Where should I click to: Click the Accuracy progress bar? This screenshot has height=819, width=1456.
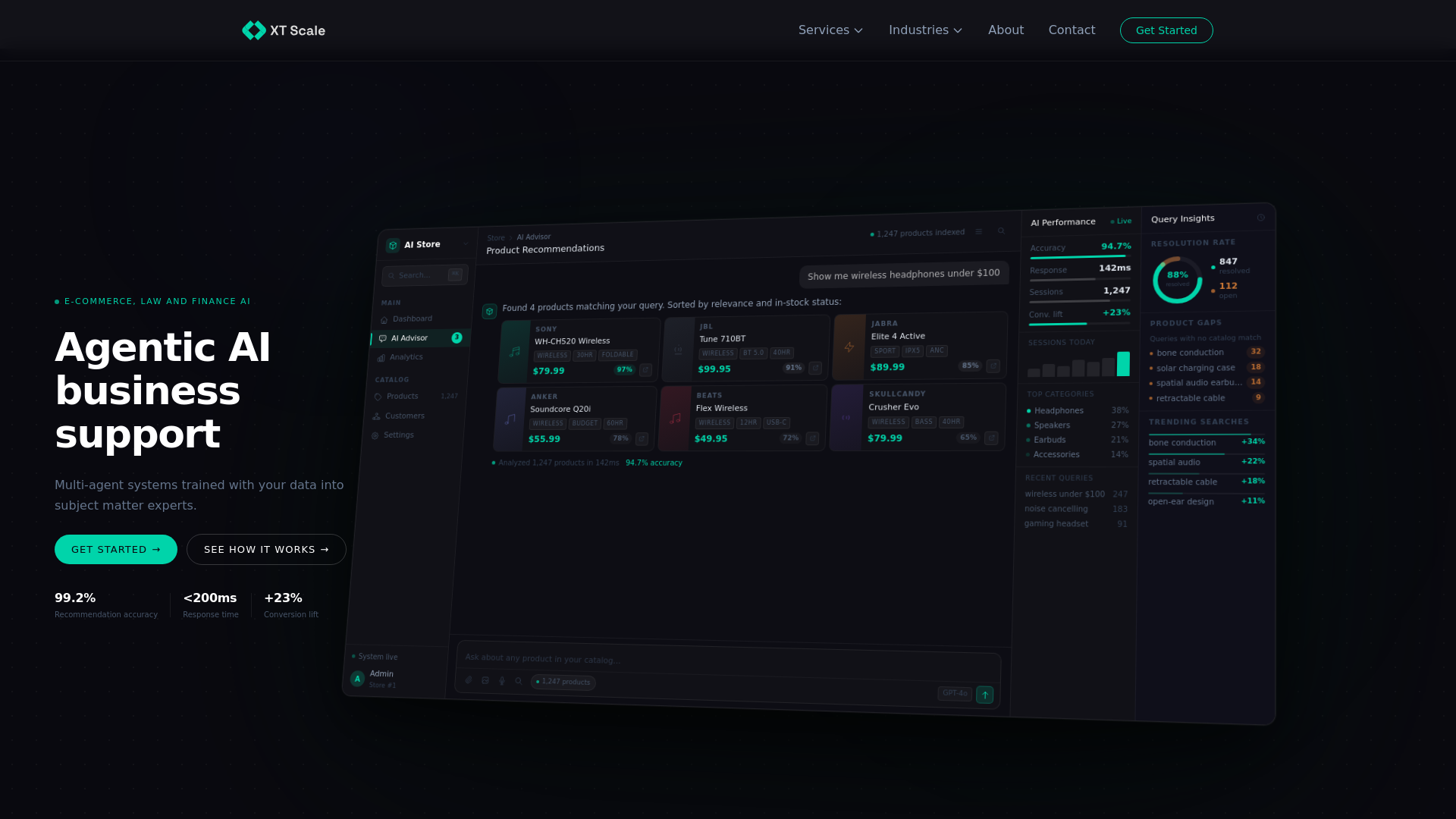(x=1080, y=257)
